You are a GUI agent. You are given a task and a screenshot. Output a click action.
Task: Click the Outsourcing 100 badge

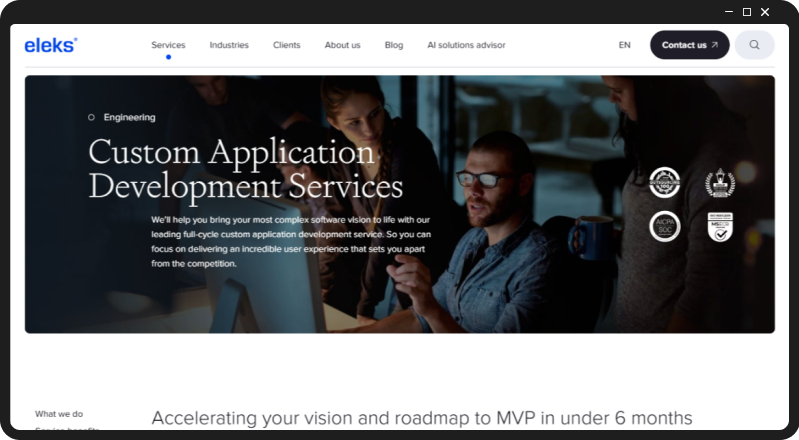coord(664,183)
